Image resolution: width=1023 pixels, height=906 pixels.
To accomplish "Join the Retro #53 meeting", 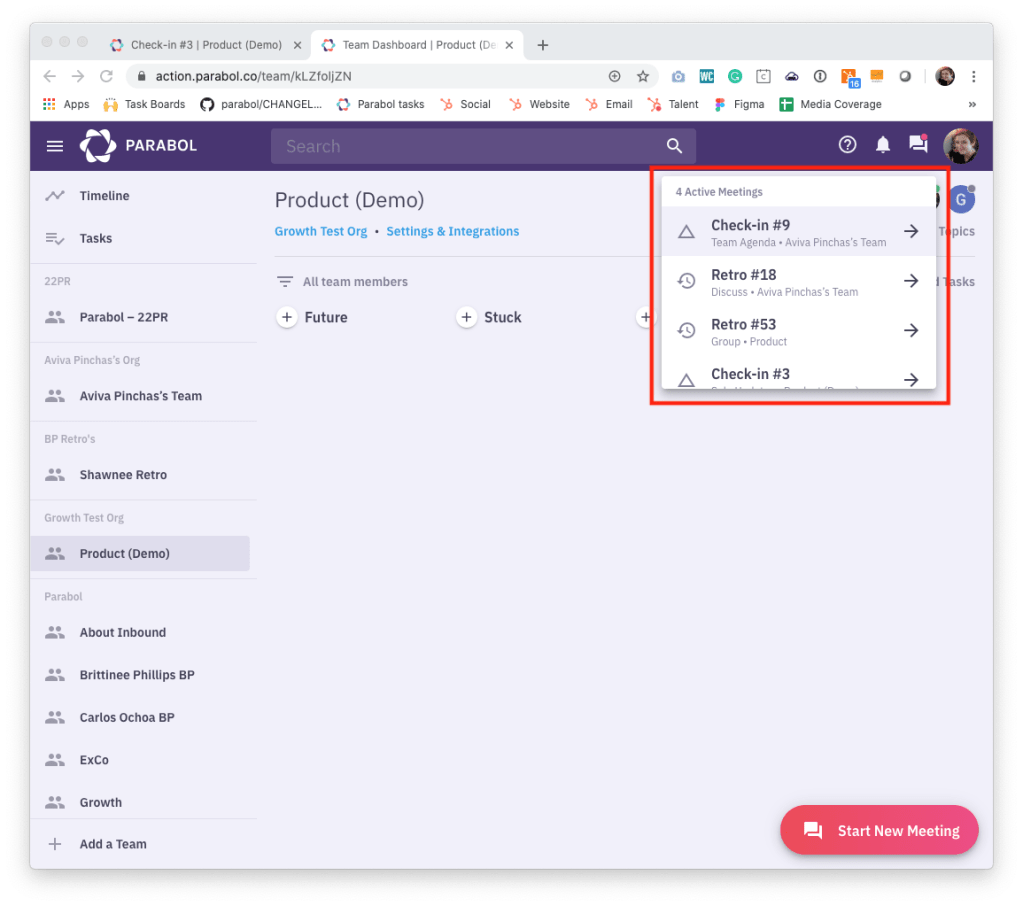I will (799, 331).
